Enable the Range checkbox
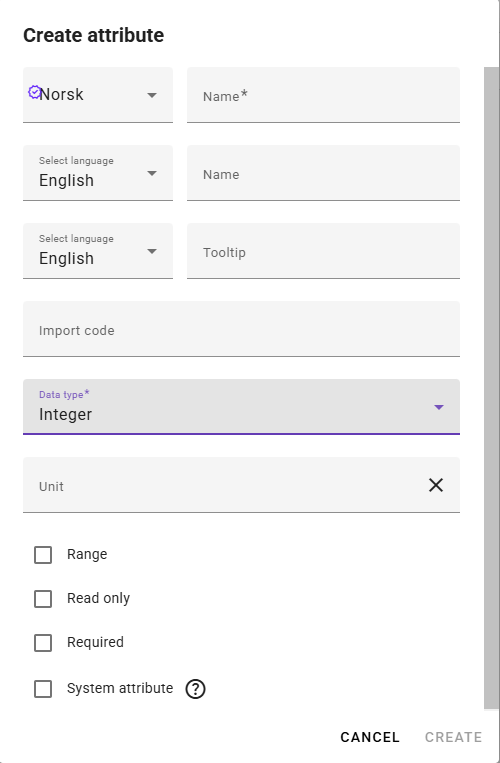The height and width of the screenshot is (763, 500). 43,555
